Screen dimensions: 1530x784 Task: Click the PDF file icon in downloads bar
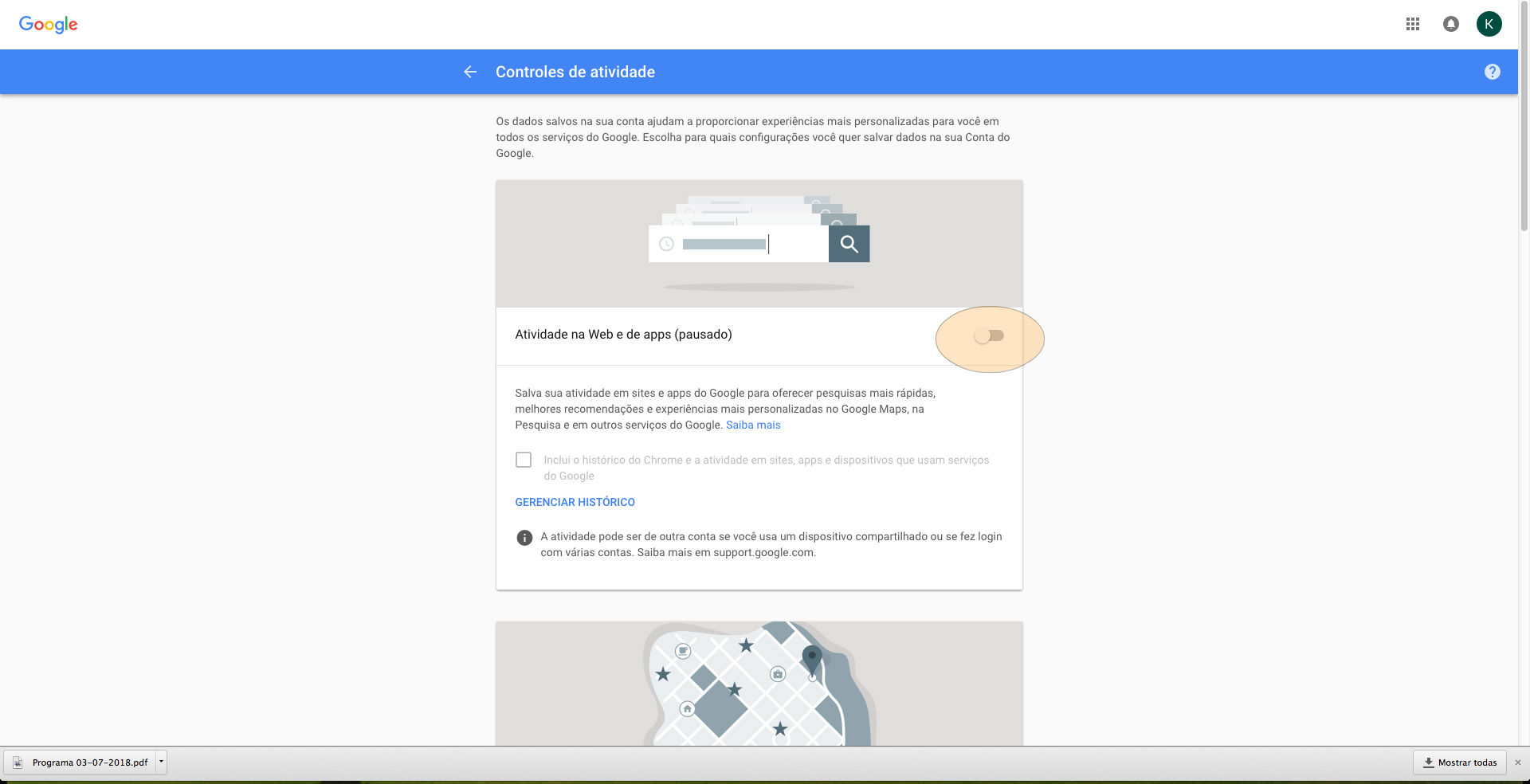pos(18,762)
